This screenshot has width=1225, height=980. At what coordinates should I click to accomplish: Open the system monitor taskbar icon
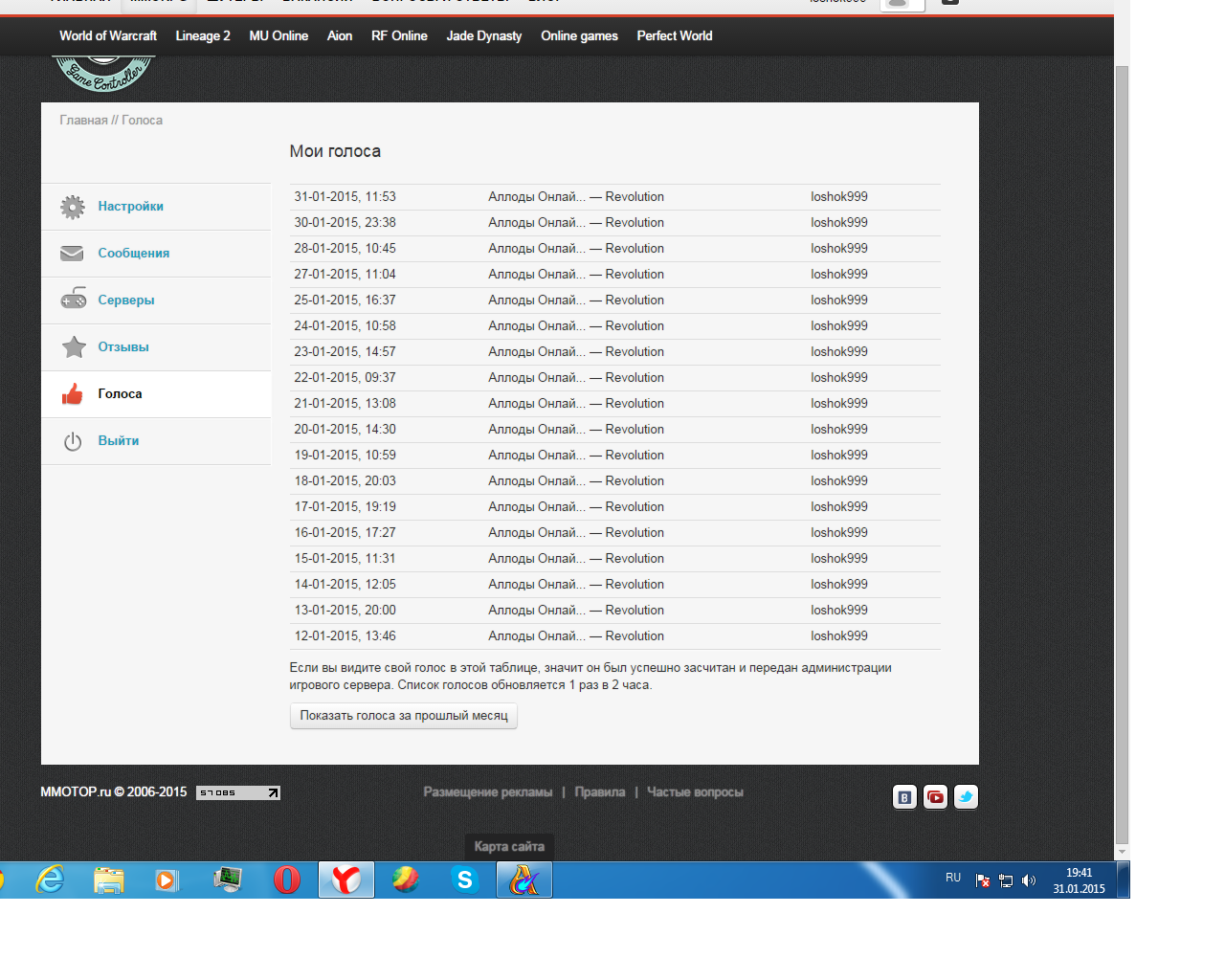[x=228, y=880]
